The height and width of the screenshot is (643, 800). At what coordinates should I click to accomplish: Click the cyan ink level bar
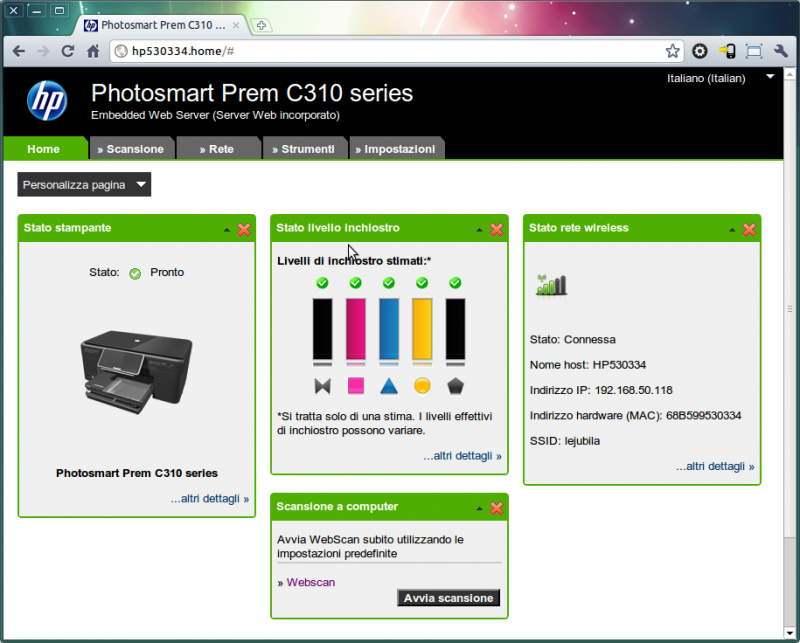click(389, 329)
